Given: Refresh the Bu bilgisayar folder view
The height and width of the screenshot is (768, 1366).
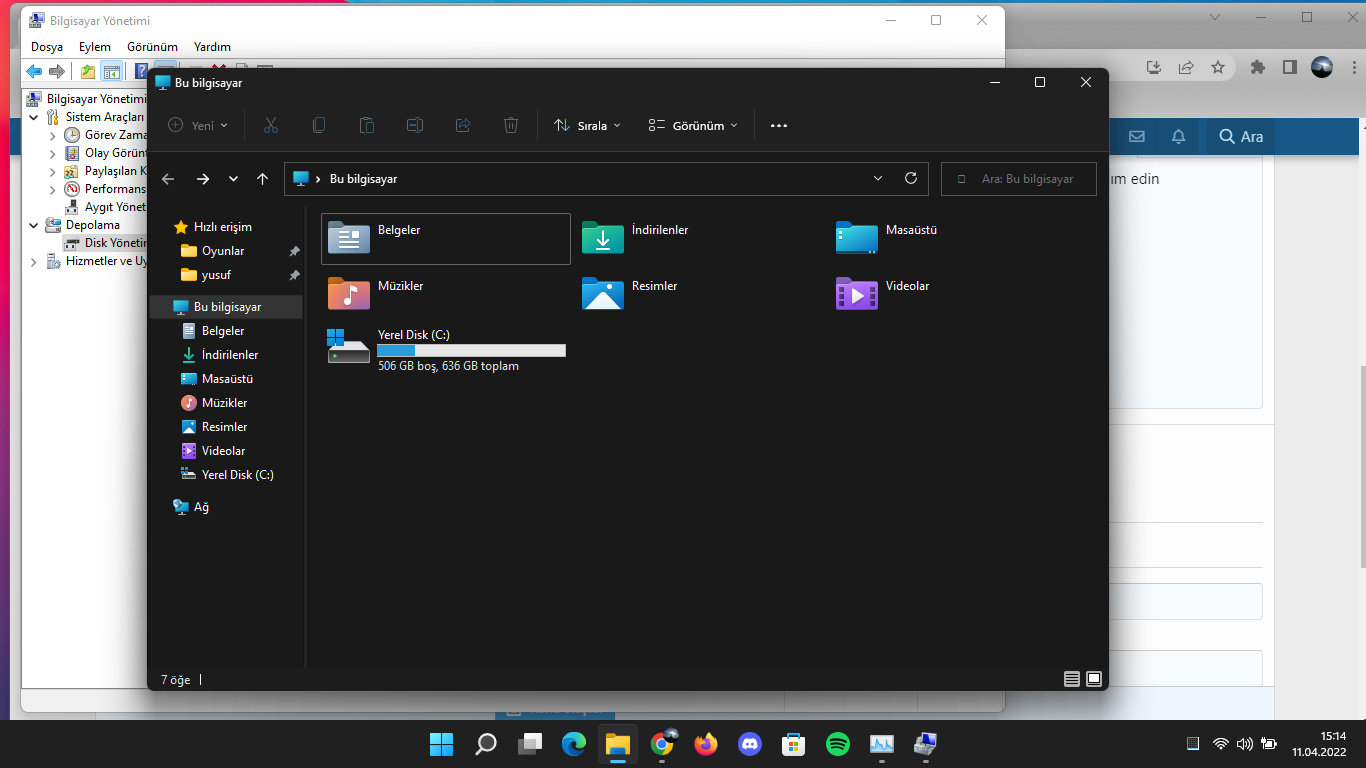Looking at the screenshot, I should (x=911, y=179).
